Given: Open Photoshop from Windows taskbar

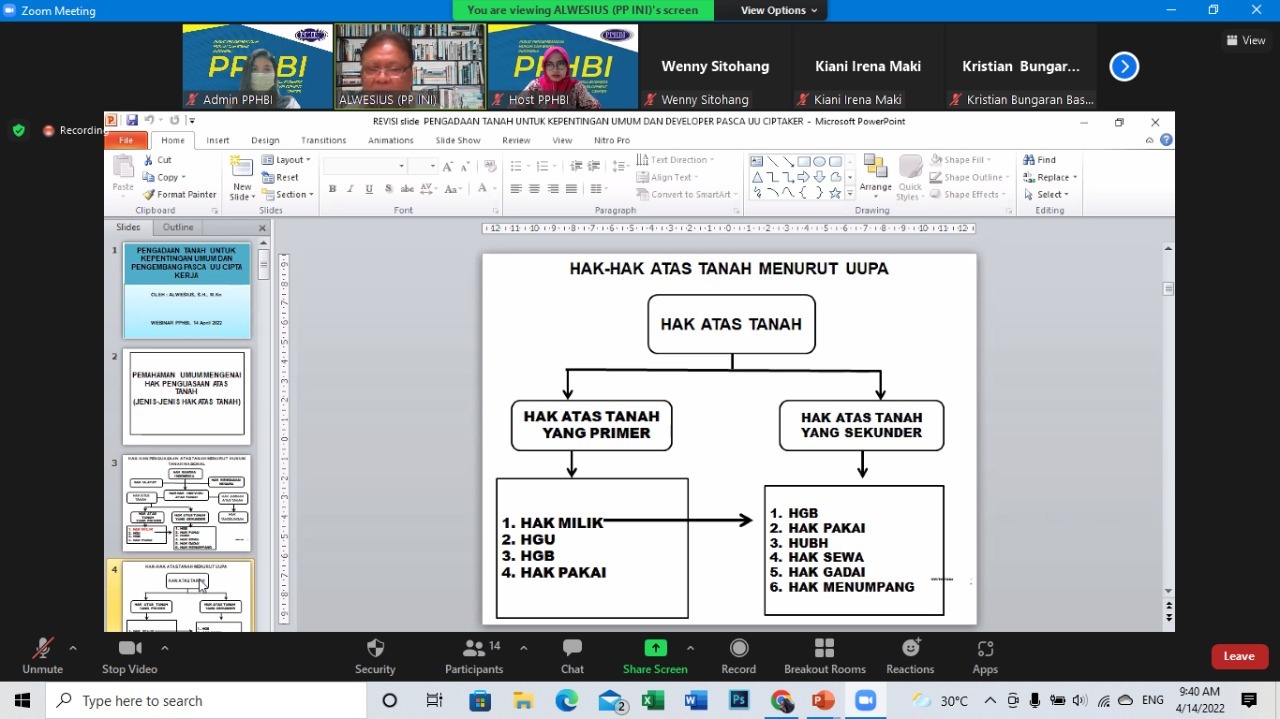Looking at the screenshot, I should [739, 700].
